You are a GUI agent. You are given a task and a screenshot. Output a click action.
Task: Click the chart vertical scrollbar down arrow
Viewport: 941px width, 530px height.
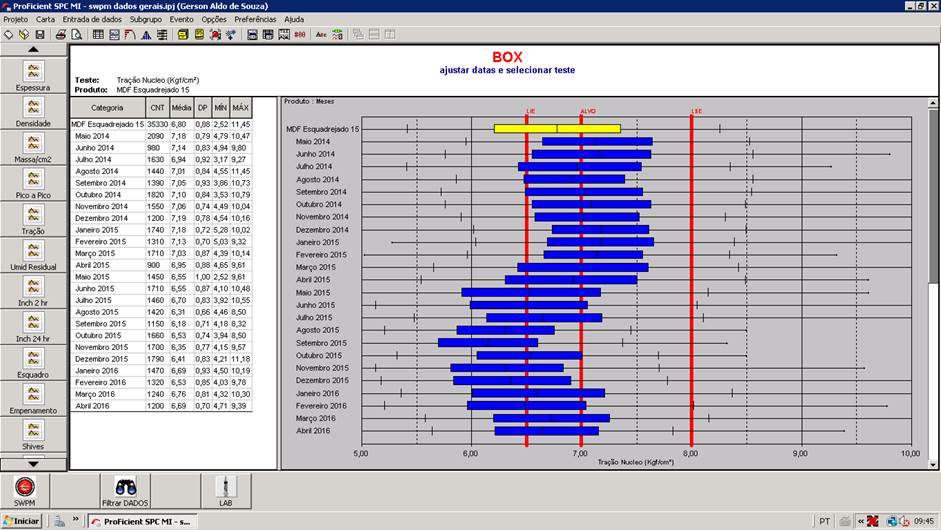tap(933, 464)
